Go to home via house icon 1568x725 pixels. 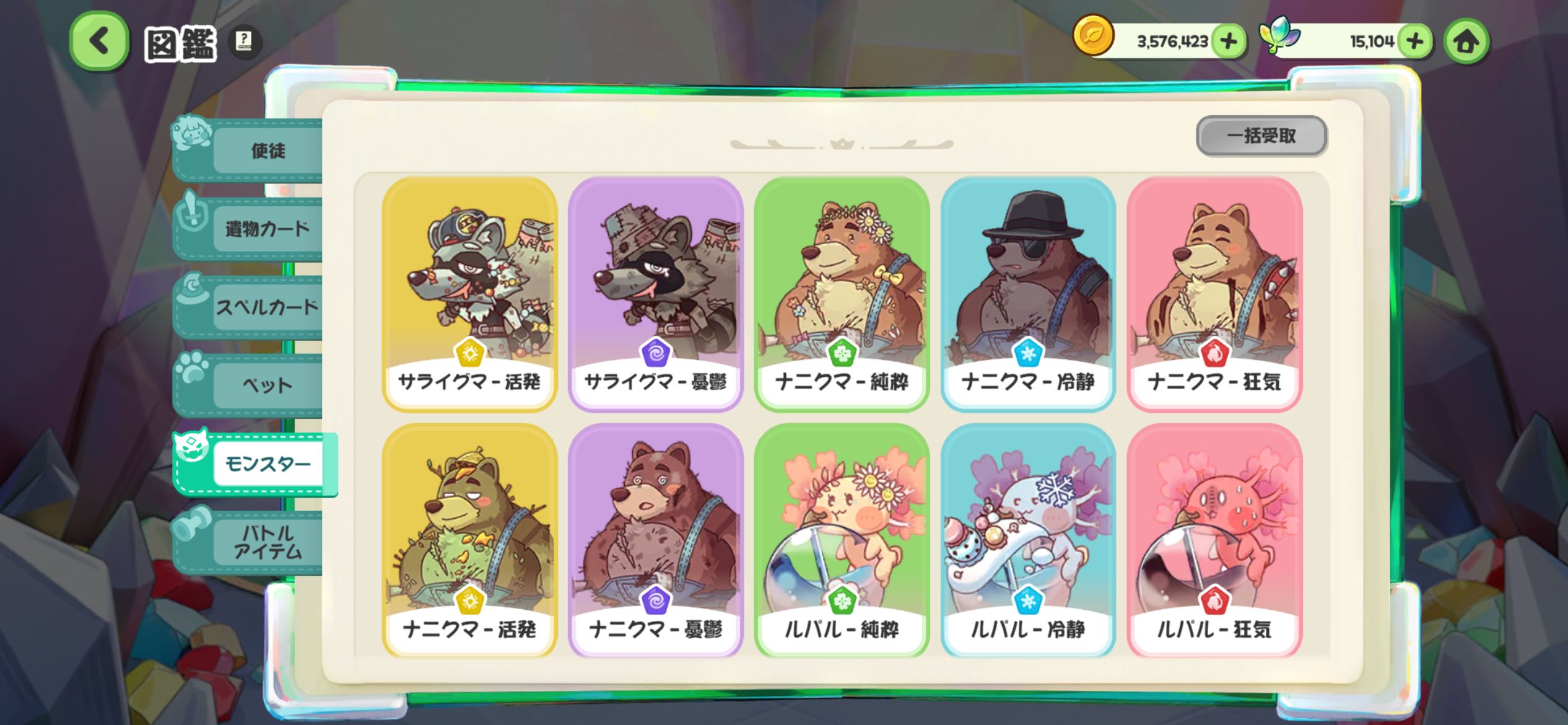pos(1466,42)
